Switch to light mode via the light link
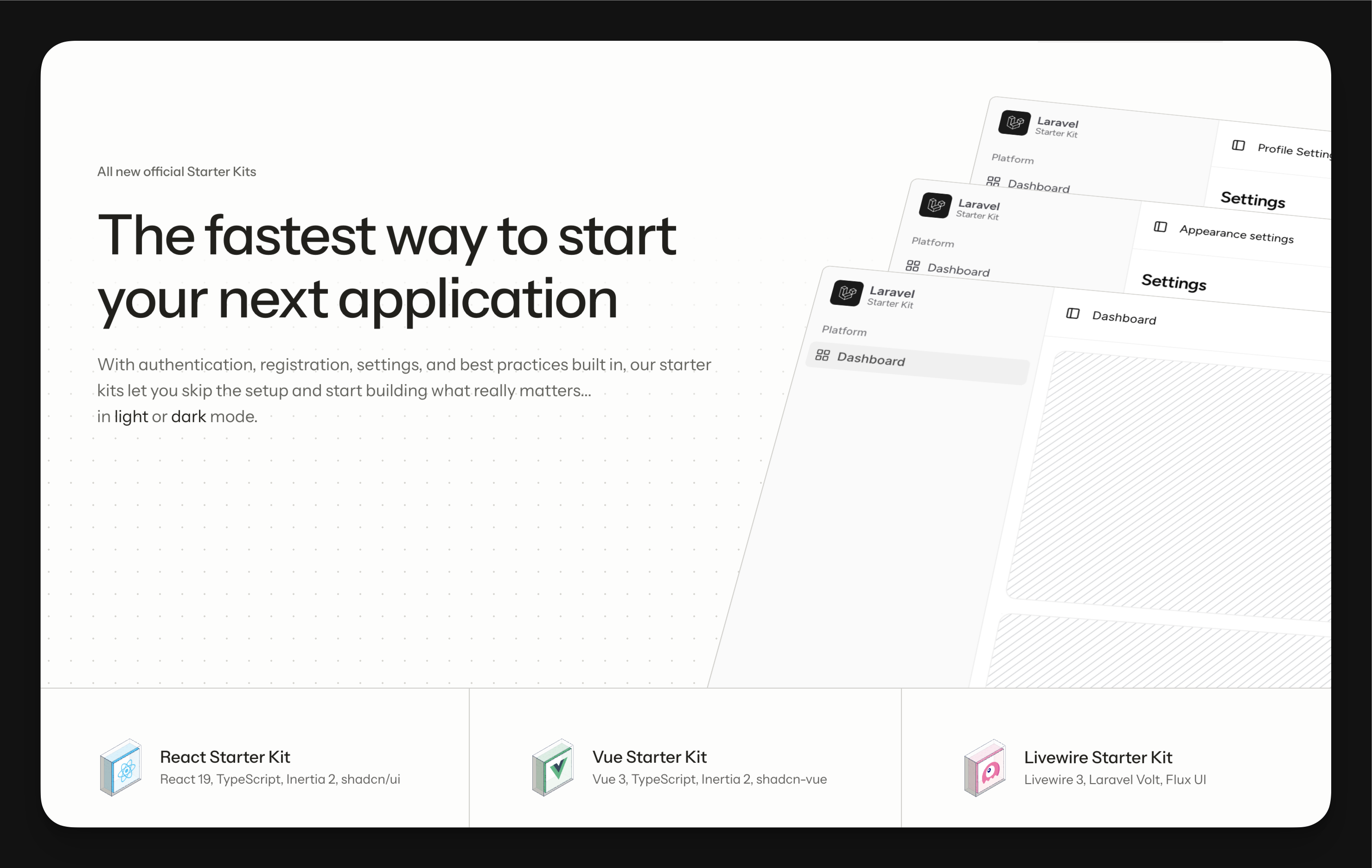This screenshot has width=1372, height=868. (x=131, y=416)
